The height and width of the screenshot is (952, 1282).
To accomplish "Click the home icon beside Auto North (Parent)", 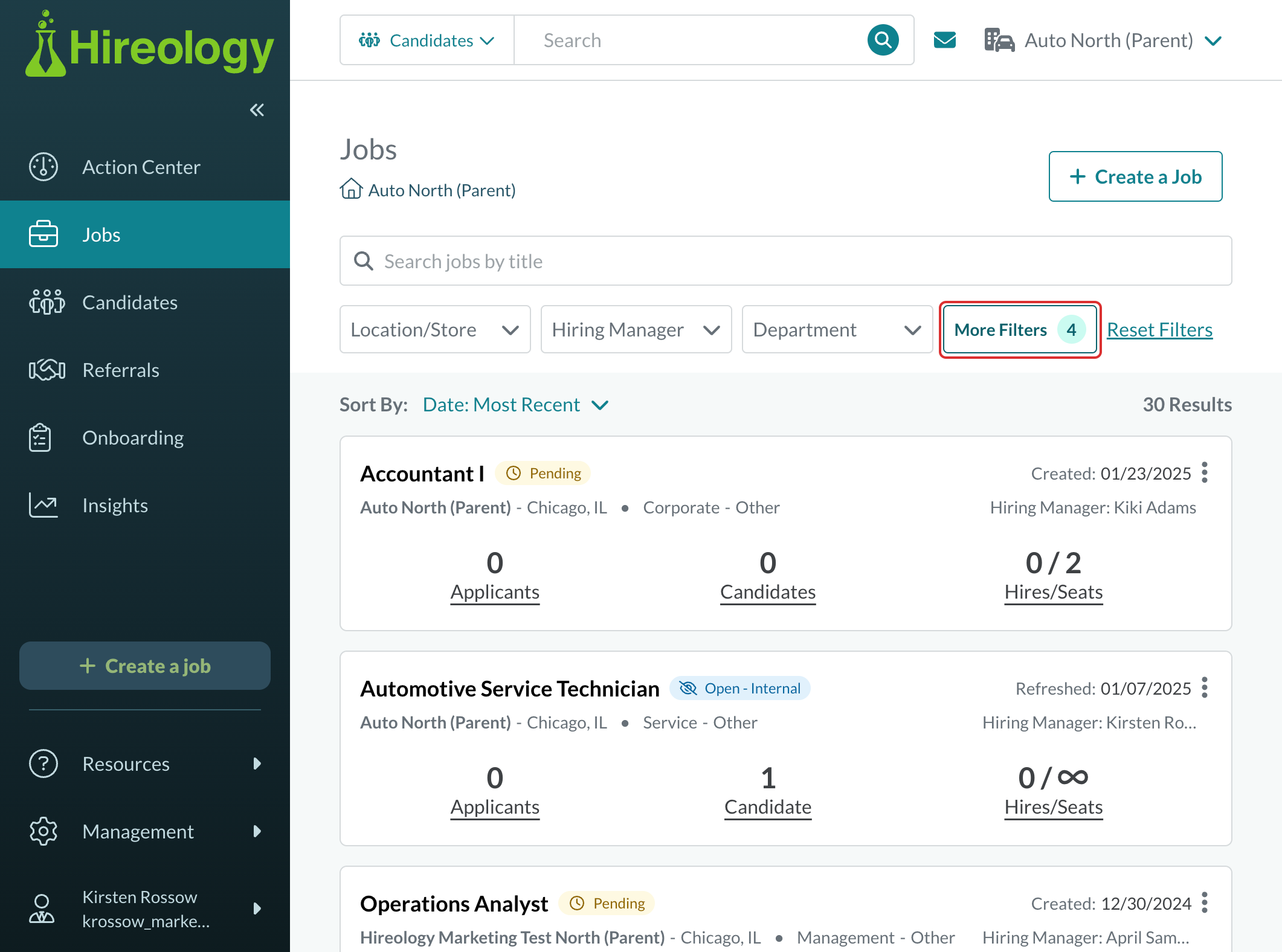I will pyautogui.click(x=351, y=189).
